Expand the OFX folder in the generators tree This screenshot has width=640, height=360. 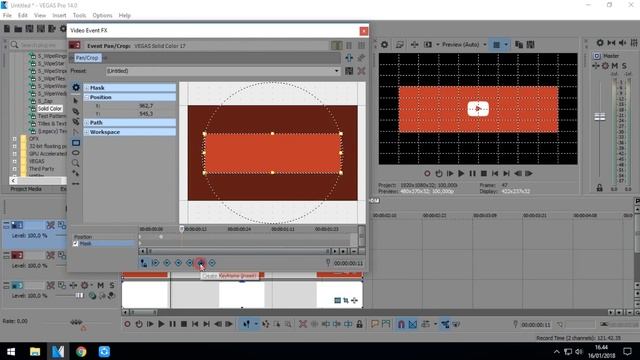tap(14, 139)
